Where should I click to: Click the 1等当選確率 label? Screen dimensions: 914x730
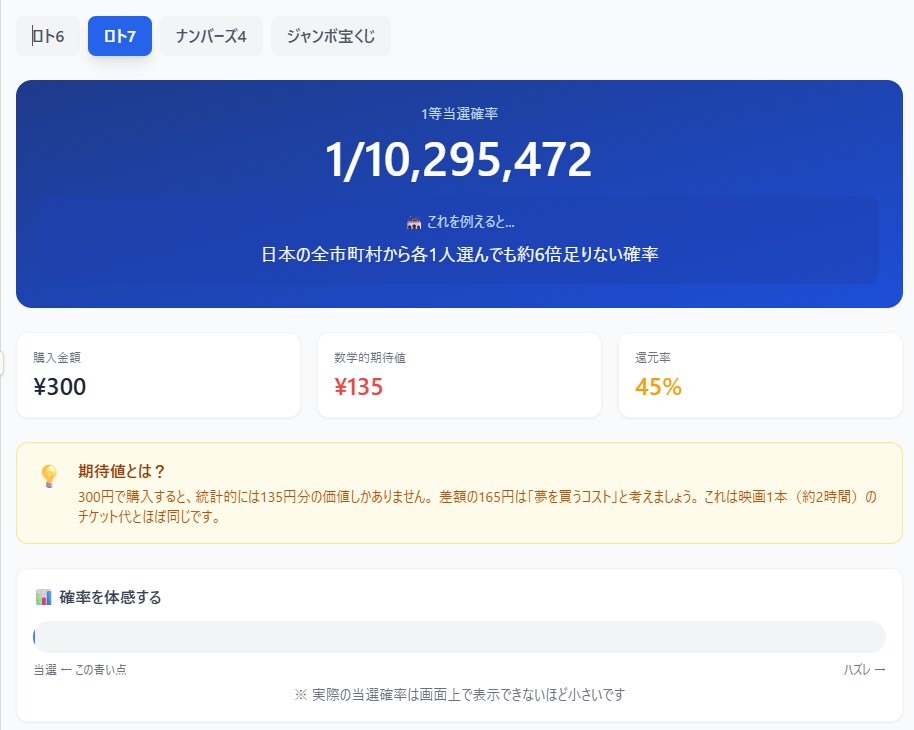tap(459, 114)
